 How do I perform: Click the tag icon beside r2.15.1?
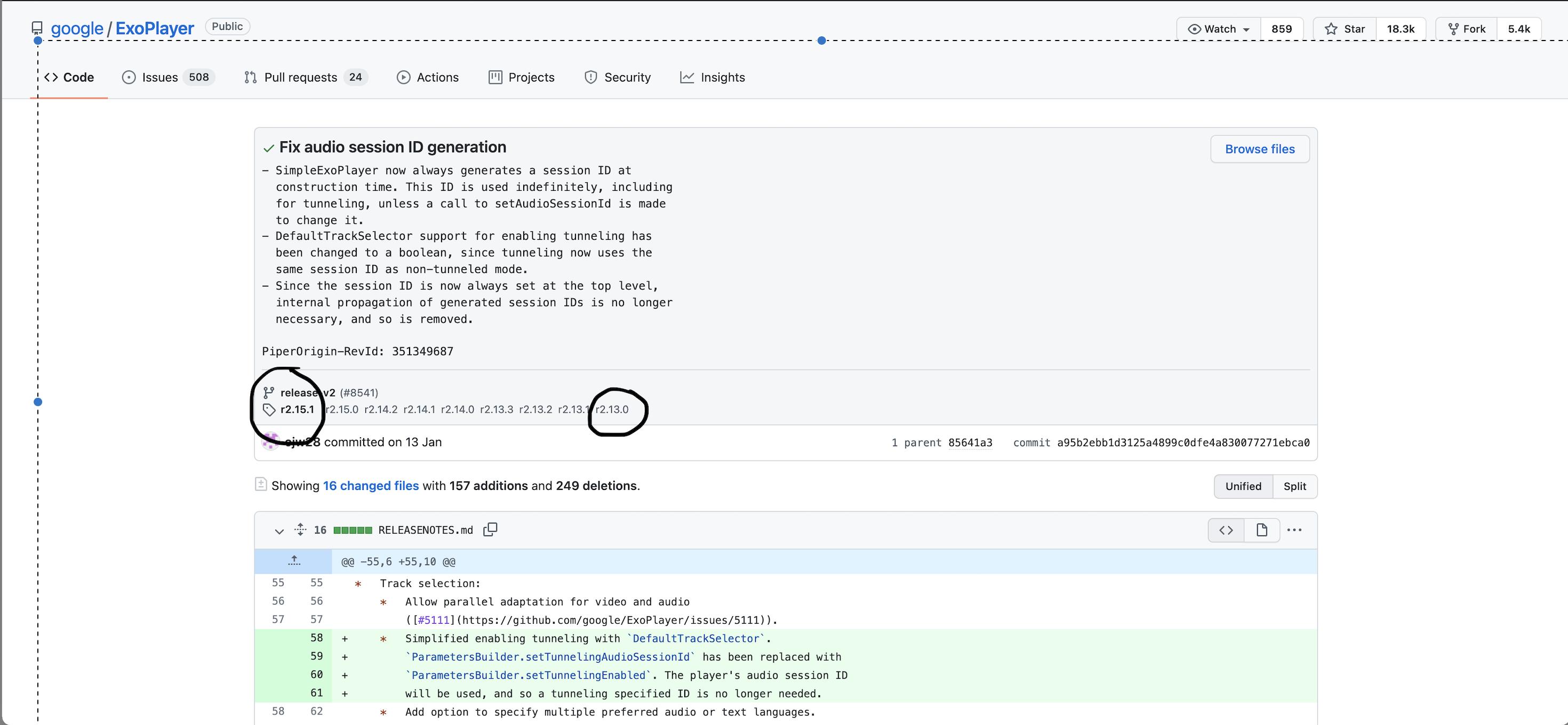click(269, 410)
